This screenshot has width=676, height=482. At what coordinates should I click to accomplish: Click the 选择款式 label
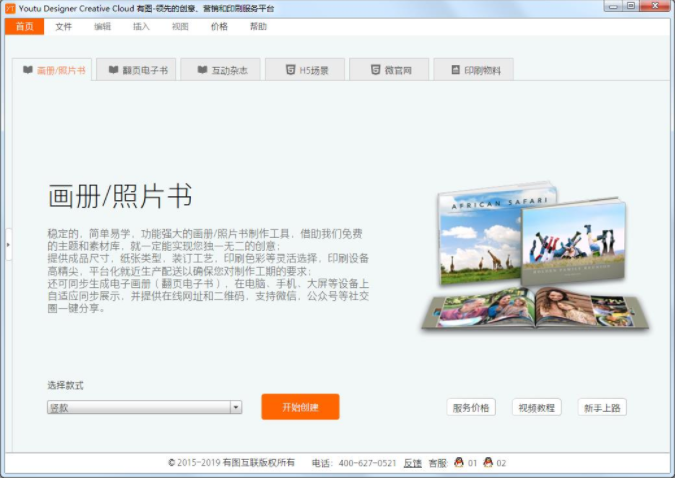coord(65,386)
